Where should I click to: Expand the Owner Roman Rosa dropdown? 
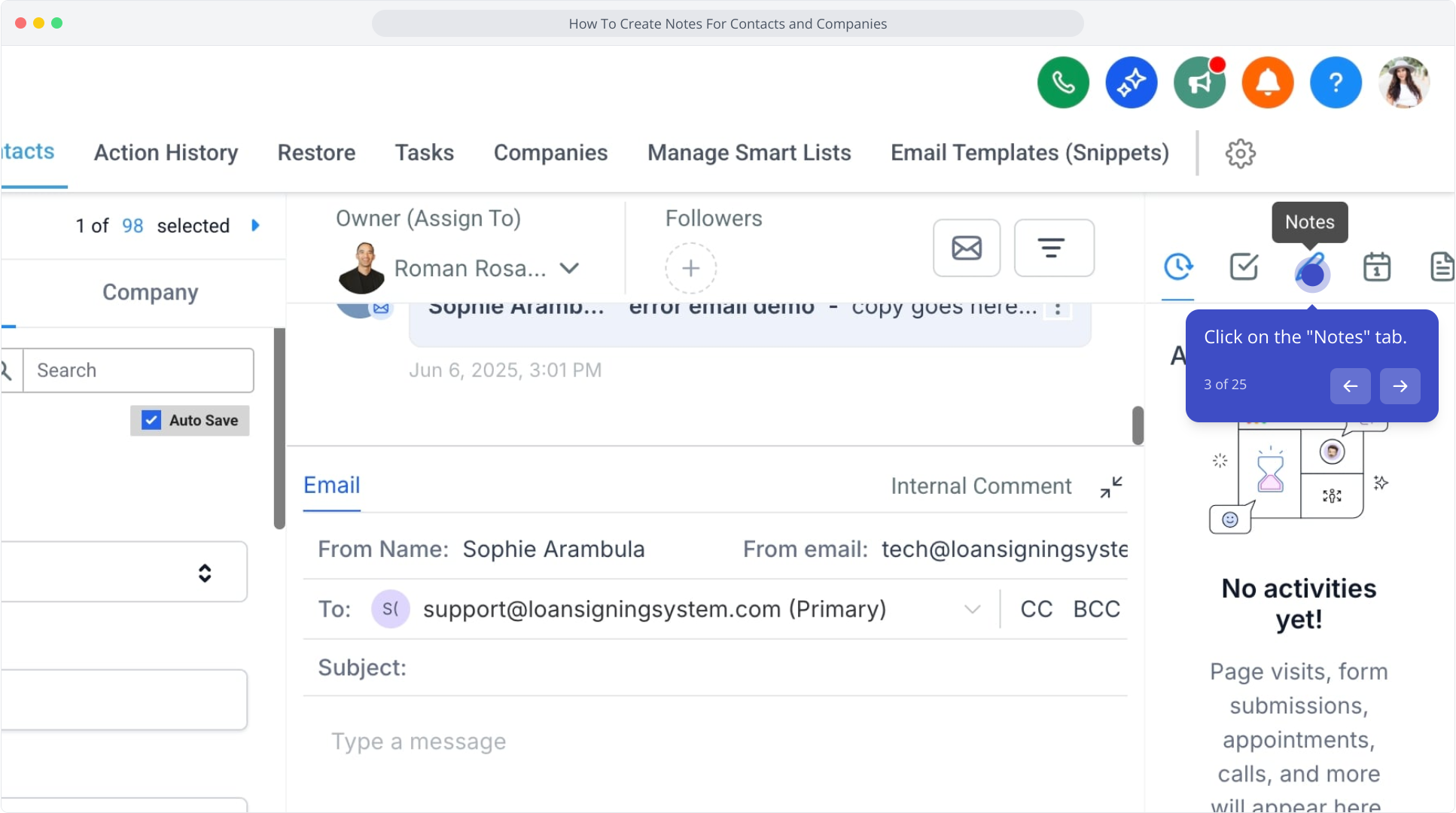coord(570,268)
